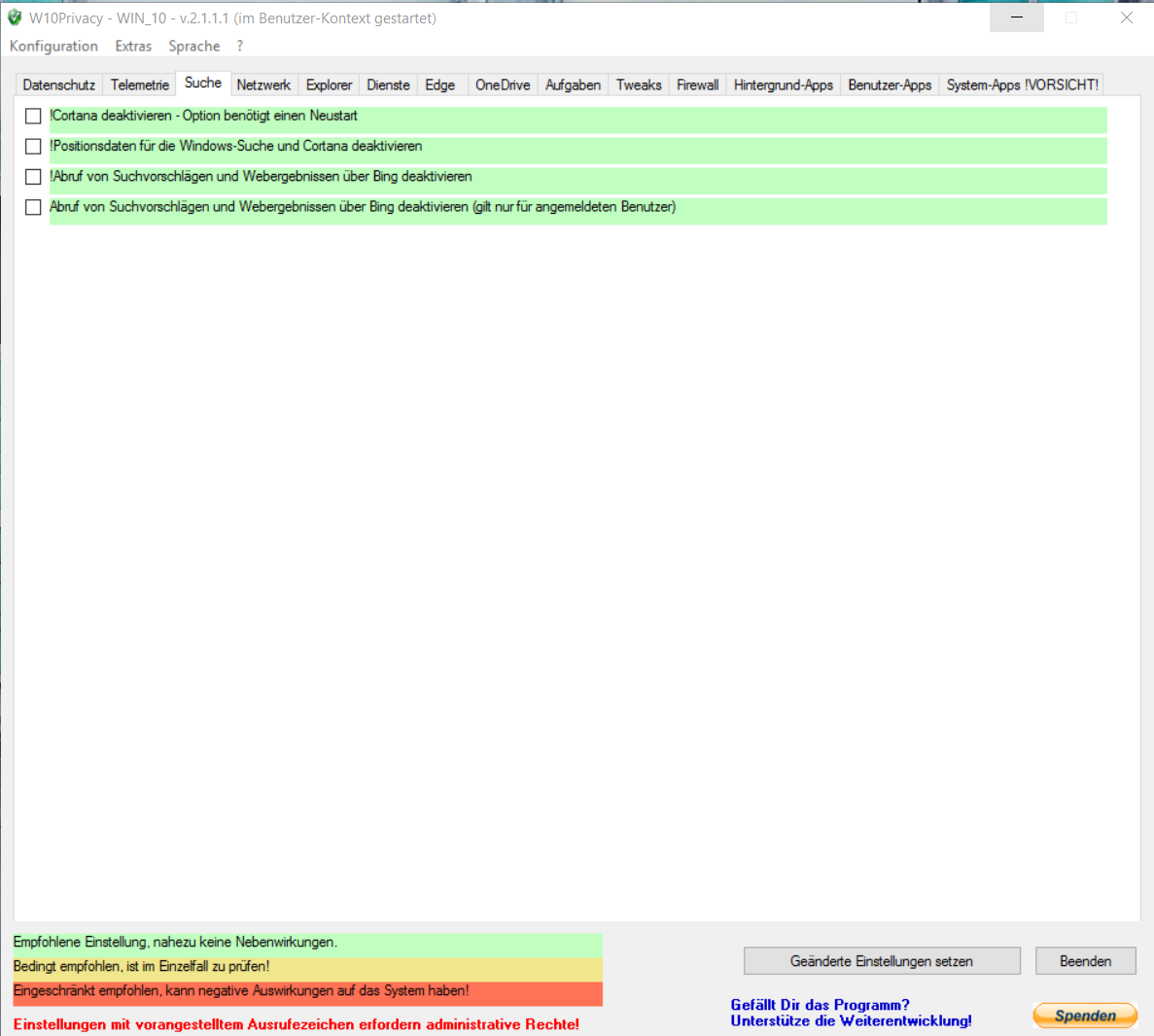
Task: Click text '!Positionsdaten für die Windows-Suche und Cortana deaktivieren'
Action: point(236,146)
